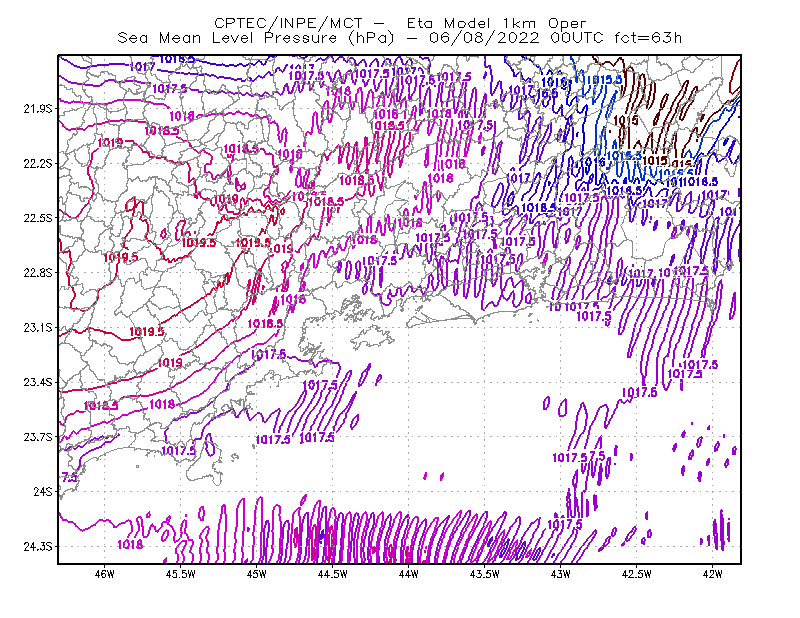The image size is (800, 618).
Task: Click the 44.5W longitude axis label
Action: tap(333, 574)
